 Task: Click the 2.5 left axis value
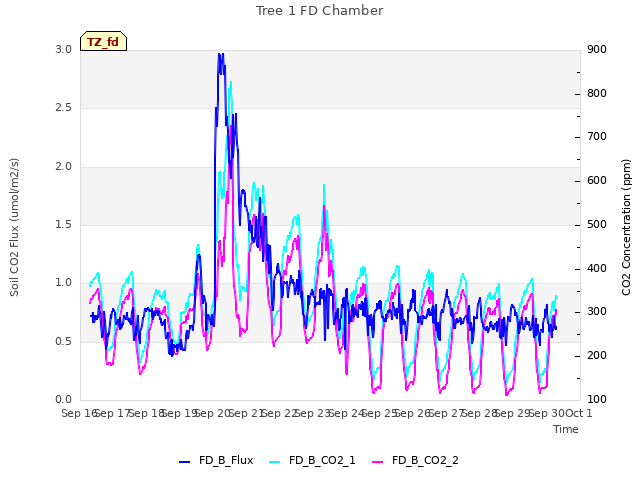click(x=63, y=108)
